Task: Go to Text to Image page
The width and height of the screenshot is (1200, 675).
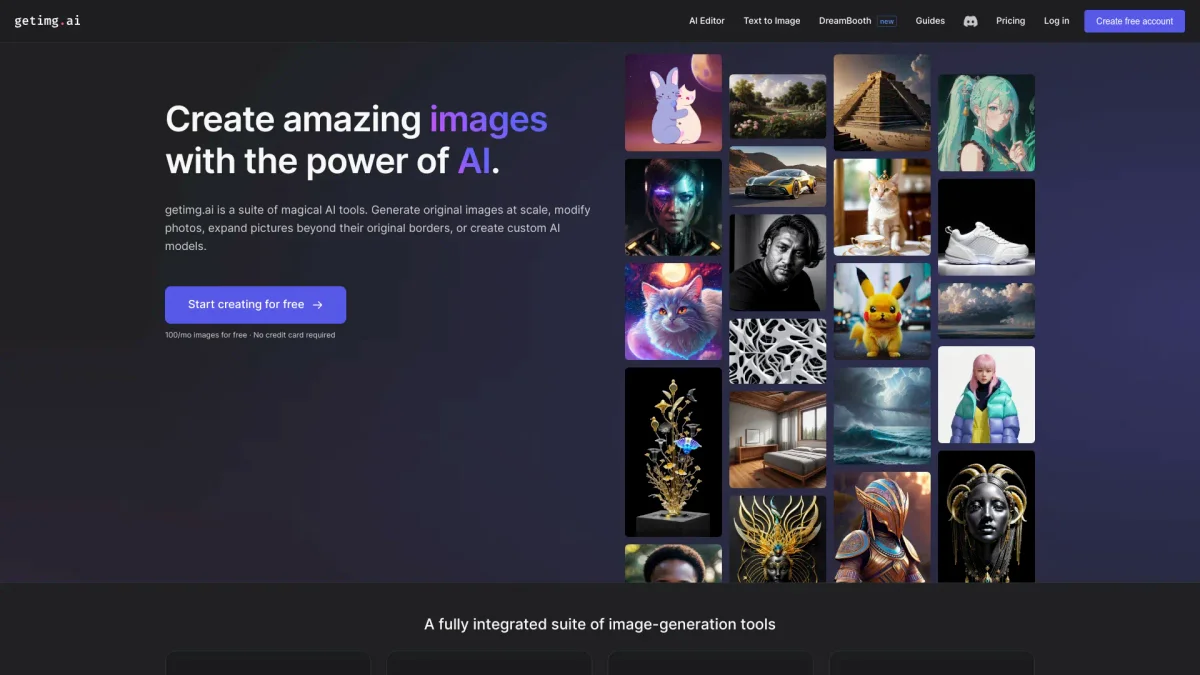Action: 771,21
